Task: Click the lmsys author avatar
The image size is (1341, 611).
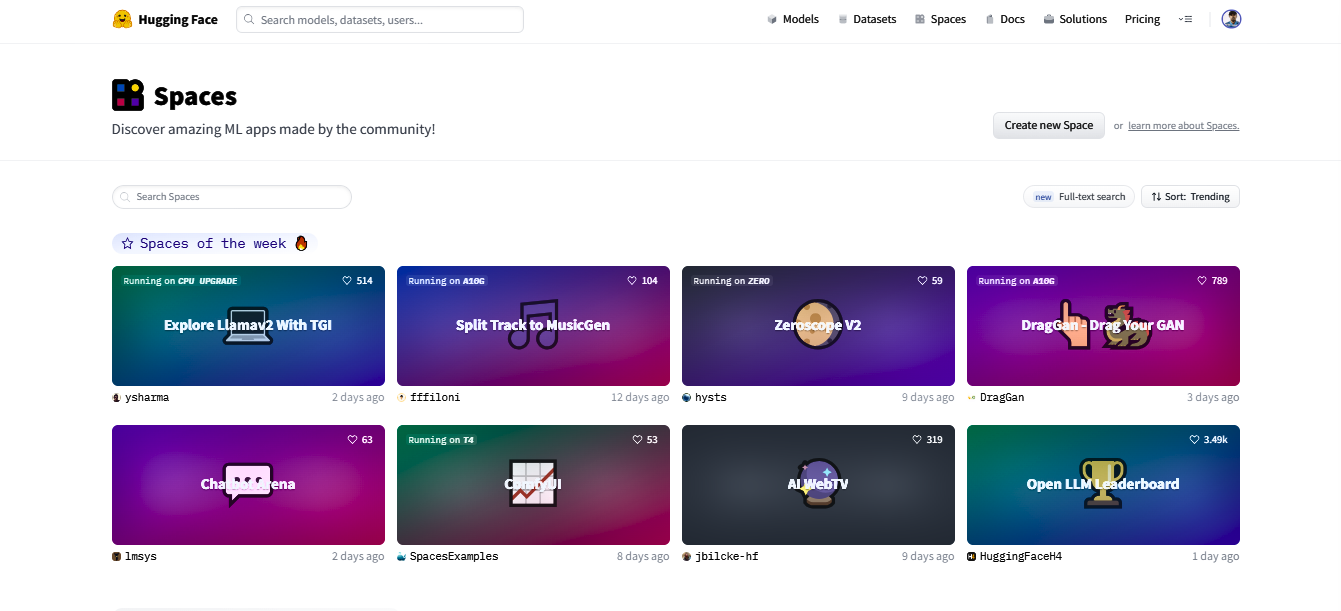Action: point(116,557)
